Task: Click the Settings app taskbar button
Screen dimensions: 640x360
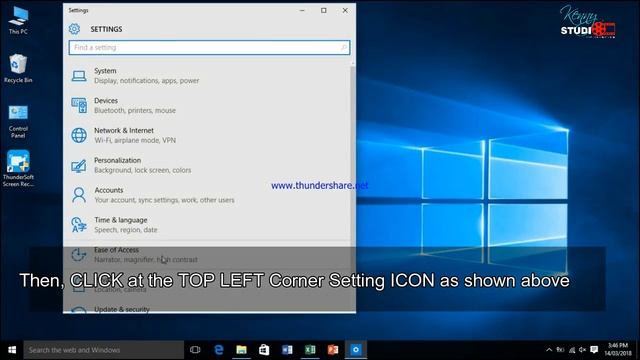Action: point(356,350)
